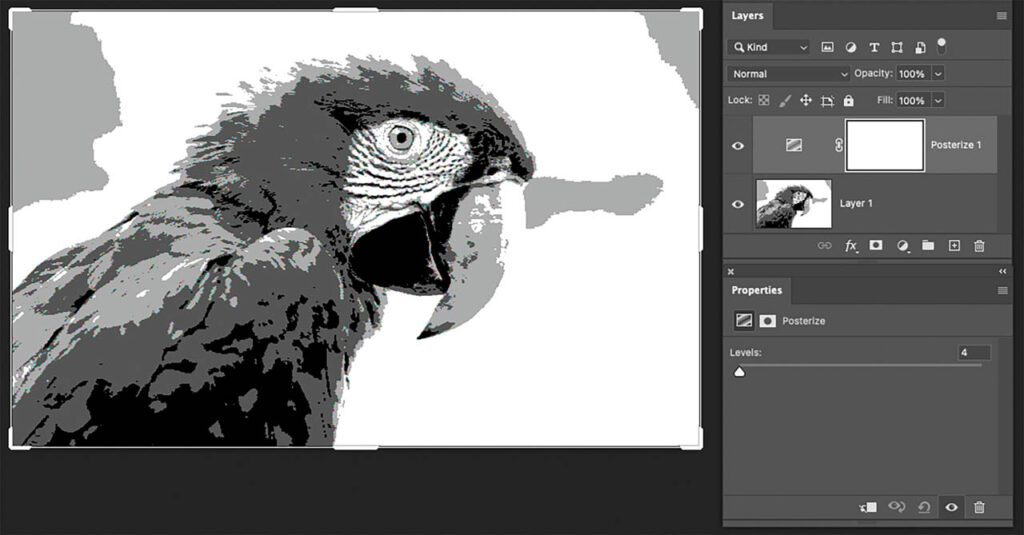Toggle adjustment visibility eye in Properties
The width and height of the screenshot is (1024, 535).
[x=951, y=507]
